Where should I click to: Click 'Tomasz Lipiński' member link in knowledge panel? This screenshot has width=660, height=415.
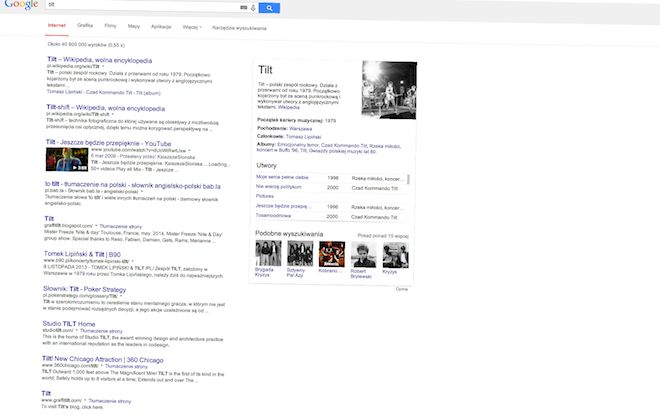pyautogui.click(x=303, y=137)
